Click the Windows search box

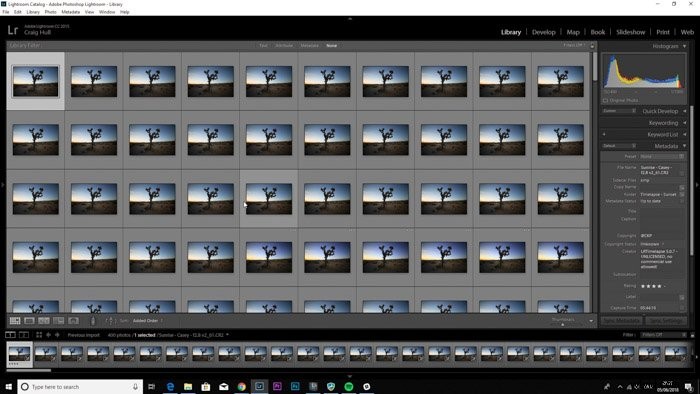pyautogui.click(x=80, y=386)
